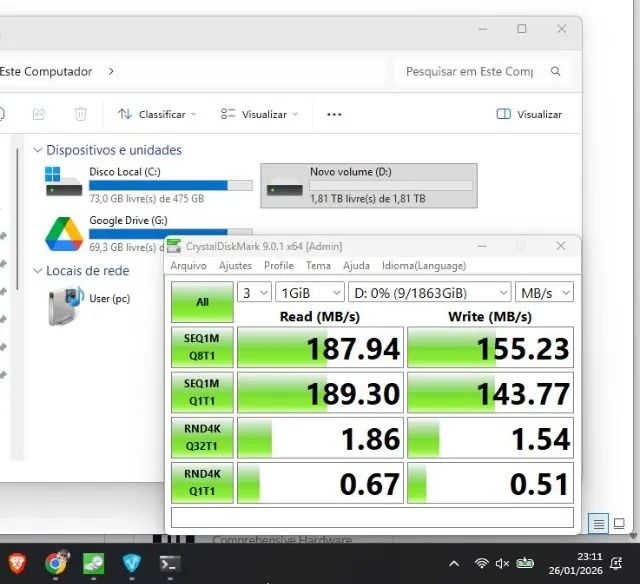Open the 1GiB test size dropdown

pyautogui.click(x=310, y=292)
